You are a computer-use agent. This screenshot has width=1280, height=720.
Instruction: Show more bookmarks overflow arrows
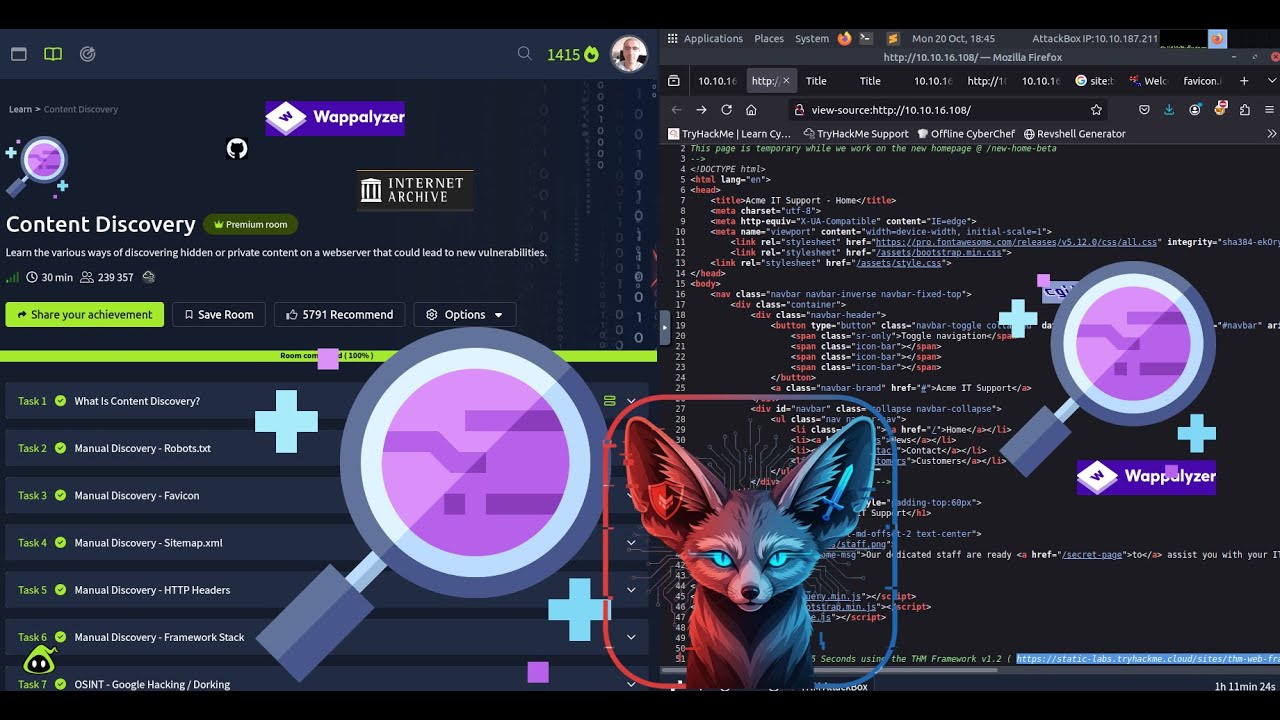tap(1271, 133)
